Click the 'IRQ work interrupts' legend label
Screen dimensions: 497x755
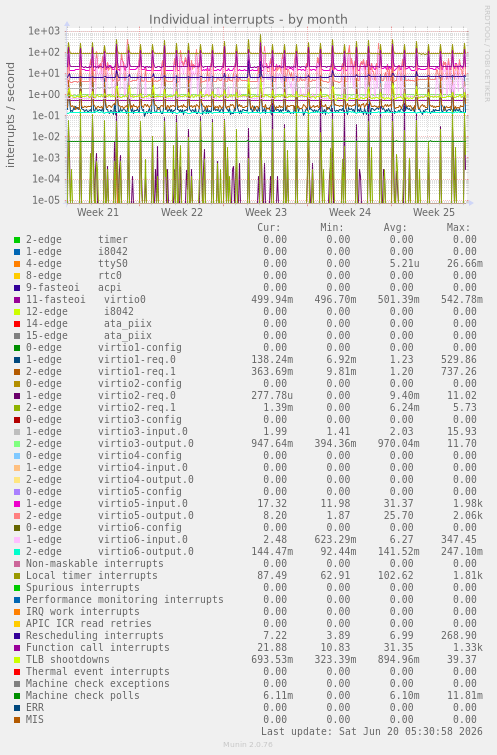83,612
